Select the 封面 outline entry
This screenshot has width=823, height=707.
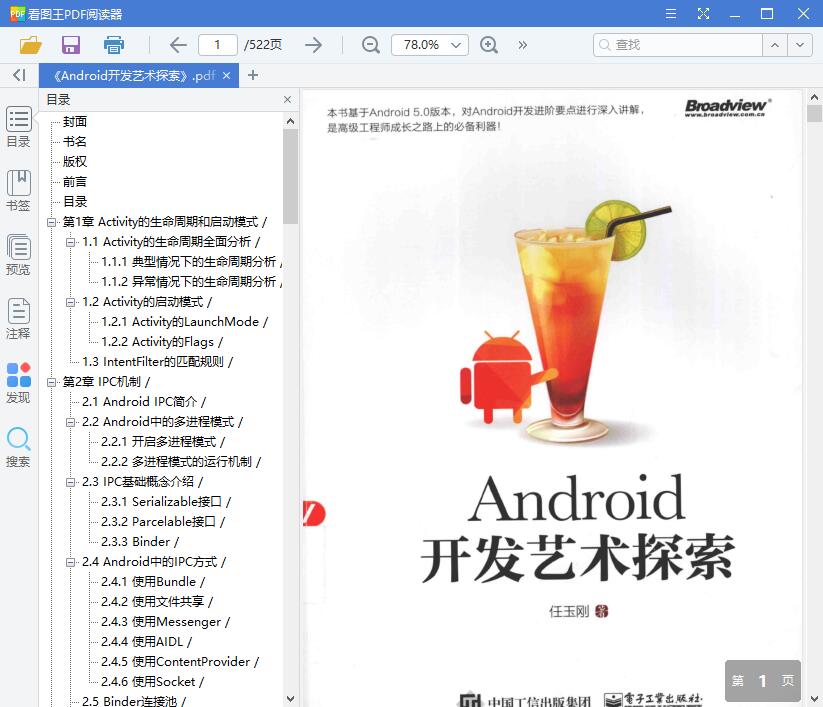pyautogui.click(x=75, y=122)
